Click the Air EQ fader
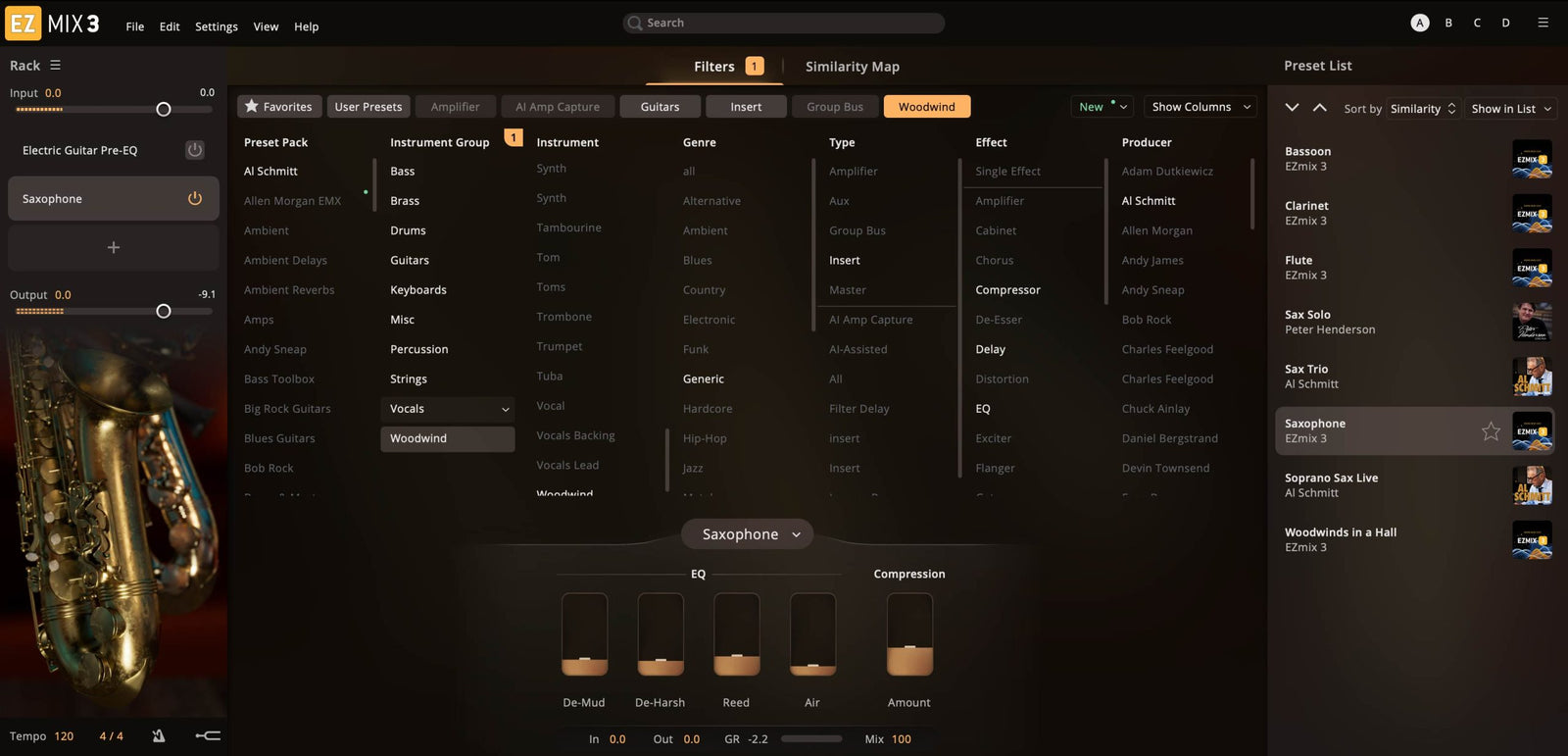Image resolution: width=1568 pixels, height=756 pixels. [812, 634]
